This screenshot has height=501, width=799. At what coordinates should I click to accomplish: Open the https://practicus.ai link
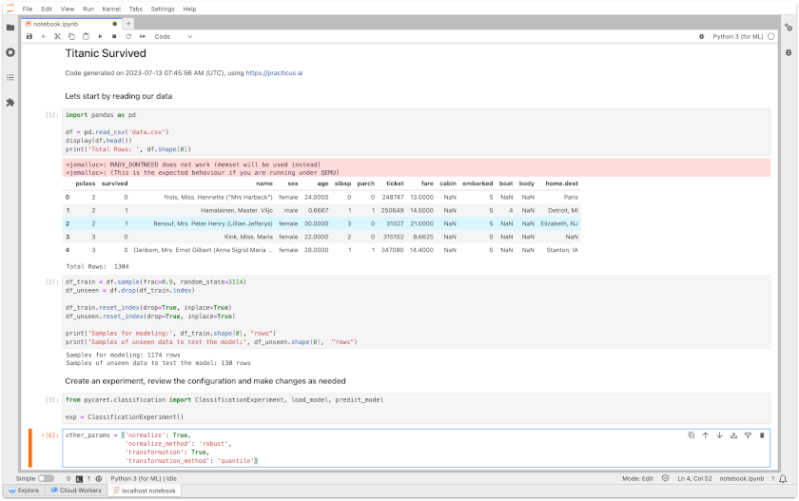pos(274,73)
